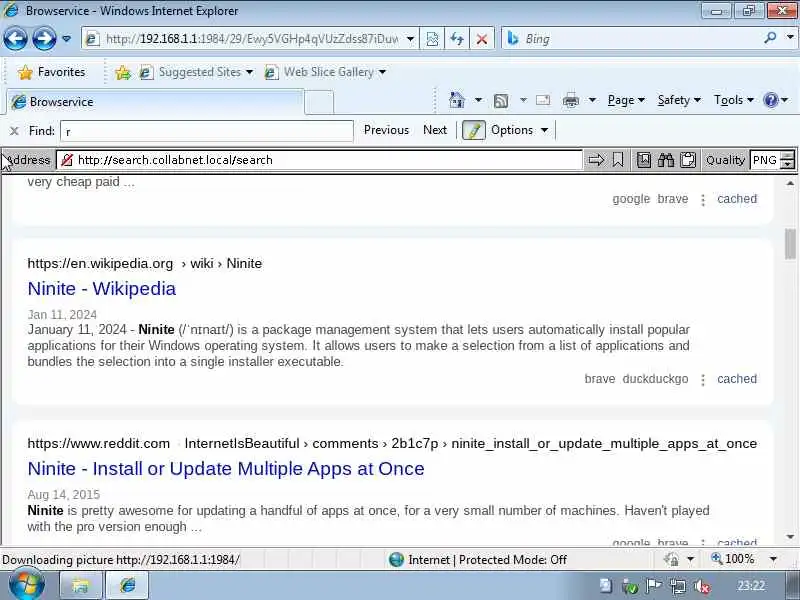
Task: Click Next in the Find bar
Action: pyautogui.click(x=435, y=130)
